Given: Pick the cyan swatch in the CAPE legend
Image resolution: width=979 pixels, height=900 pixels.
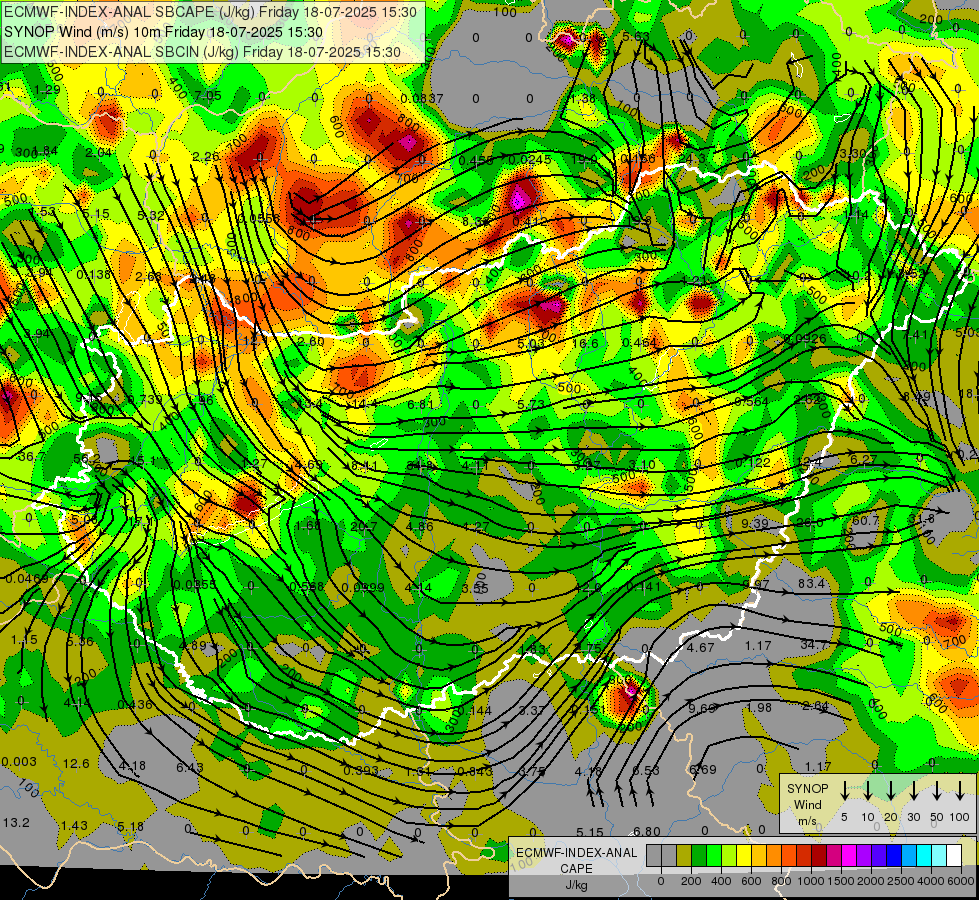Looking at the screenshot, I should 923,856.
